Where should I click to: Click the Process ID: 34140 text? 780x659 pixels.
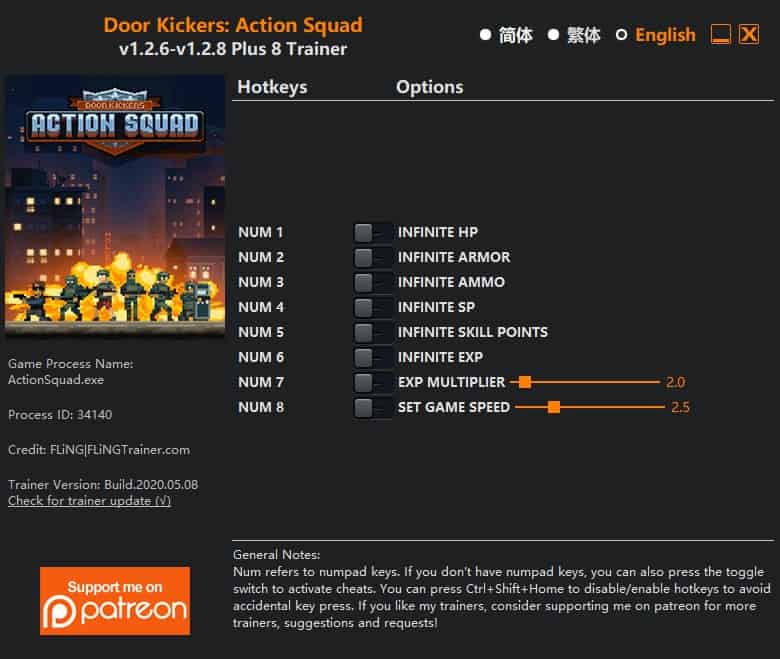pos(60,415)
